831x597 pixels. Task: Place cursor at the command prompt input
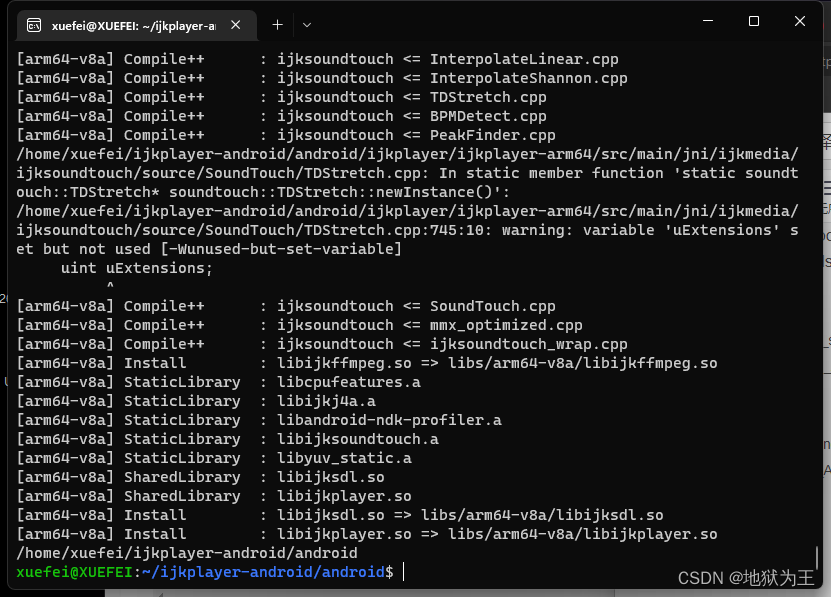click(x=404, y=572)
